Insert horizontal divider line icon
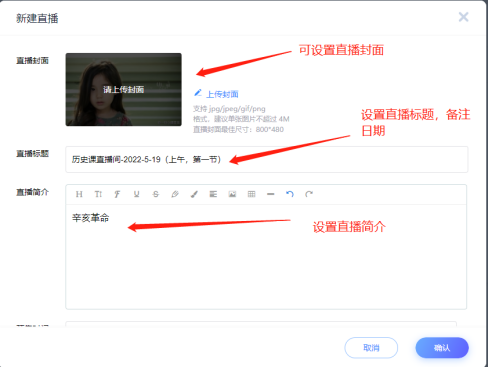Viewport: 489px width, 367px height. (271, 194)
